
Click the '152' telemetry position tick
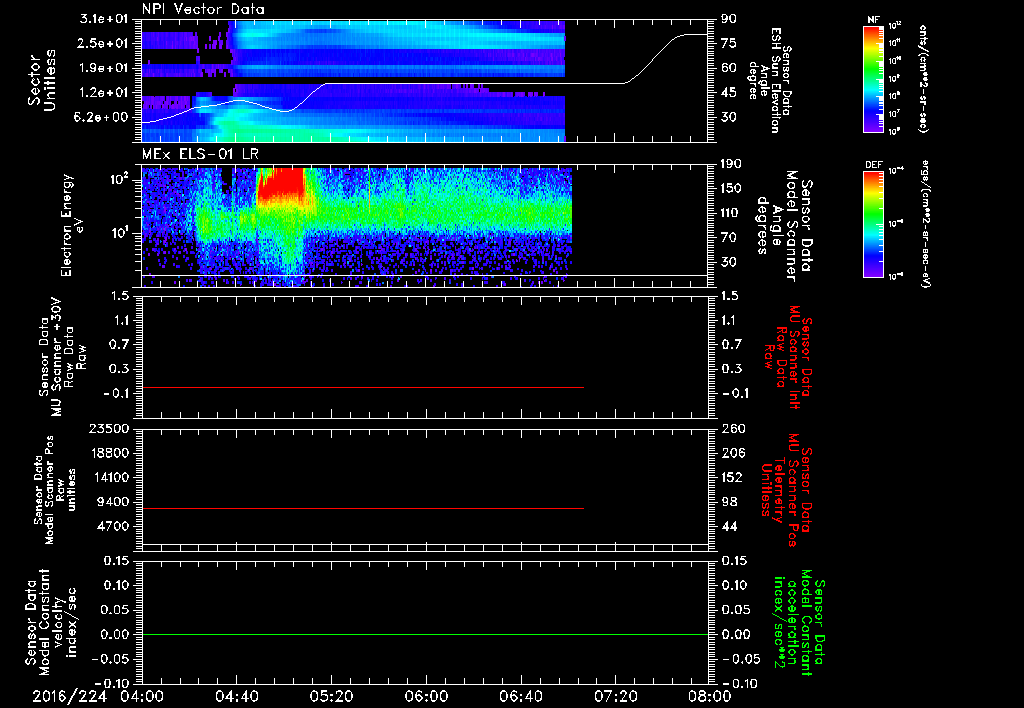pyautogui.click(x=733, y=477)
